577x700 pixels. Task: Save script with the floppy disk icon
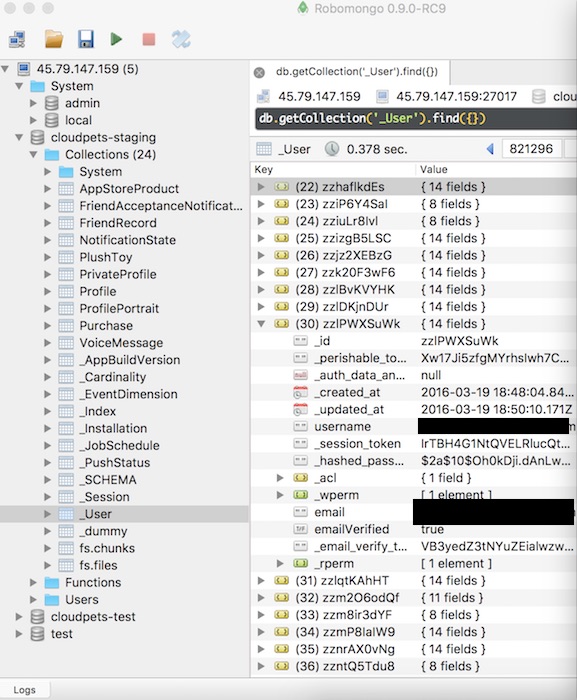86,39
